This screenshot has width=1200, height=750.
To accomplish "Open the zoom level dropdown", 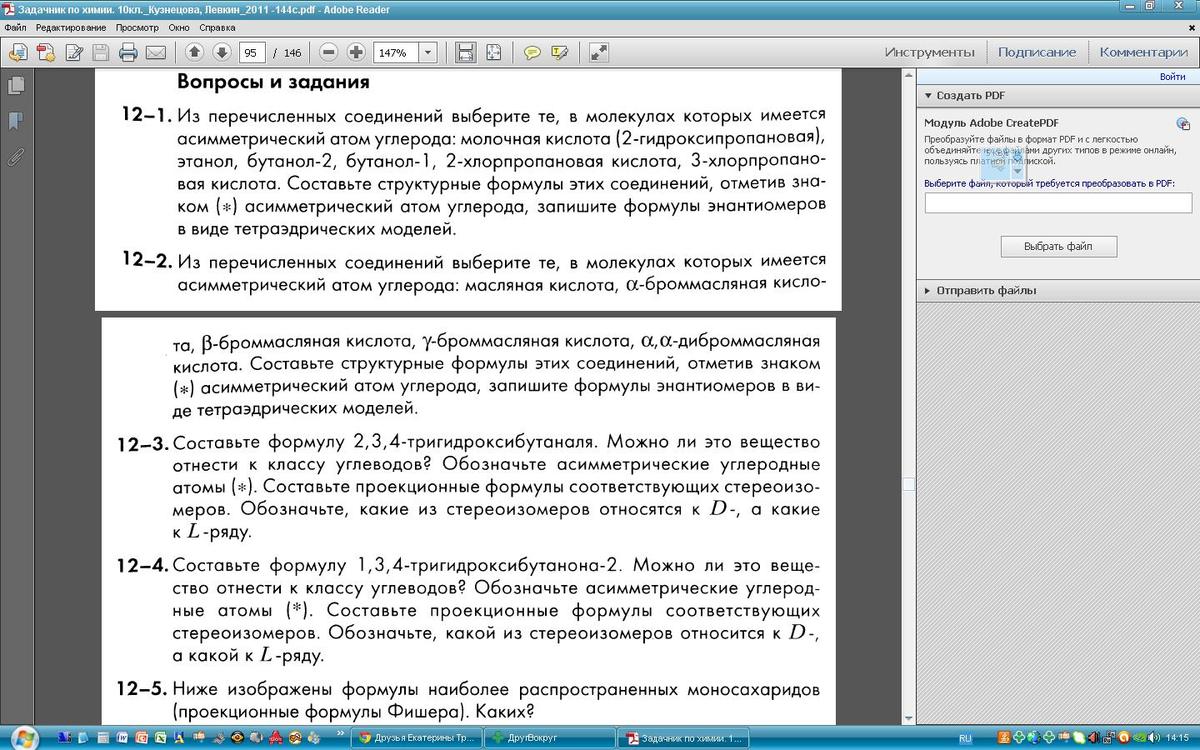I will point(428,52).
